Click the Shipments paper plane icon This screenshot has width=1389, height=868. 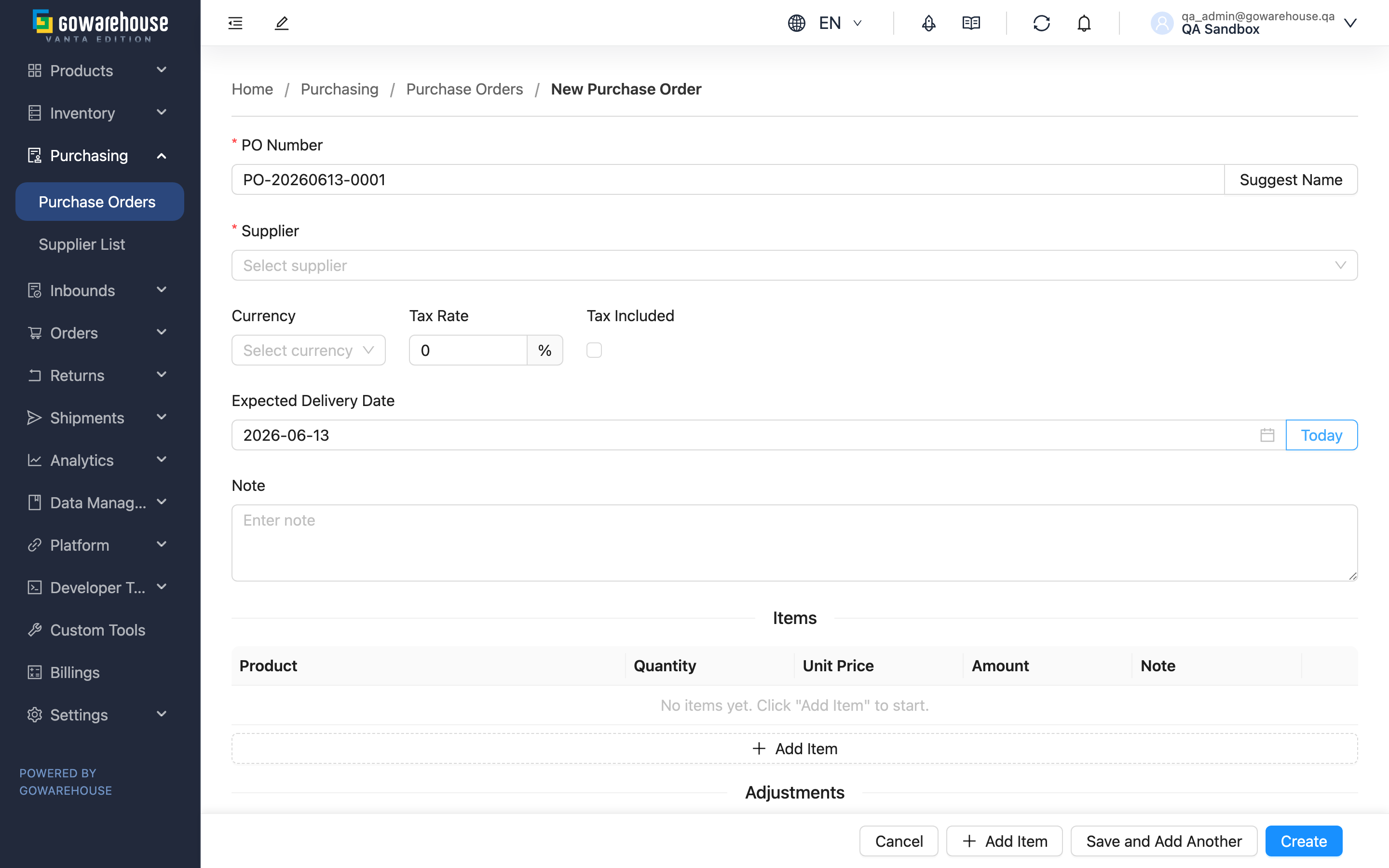tap(35, 418)
